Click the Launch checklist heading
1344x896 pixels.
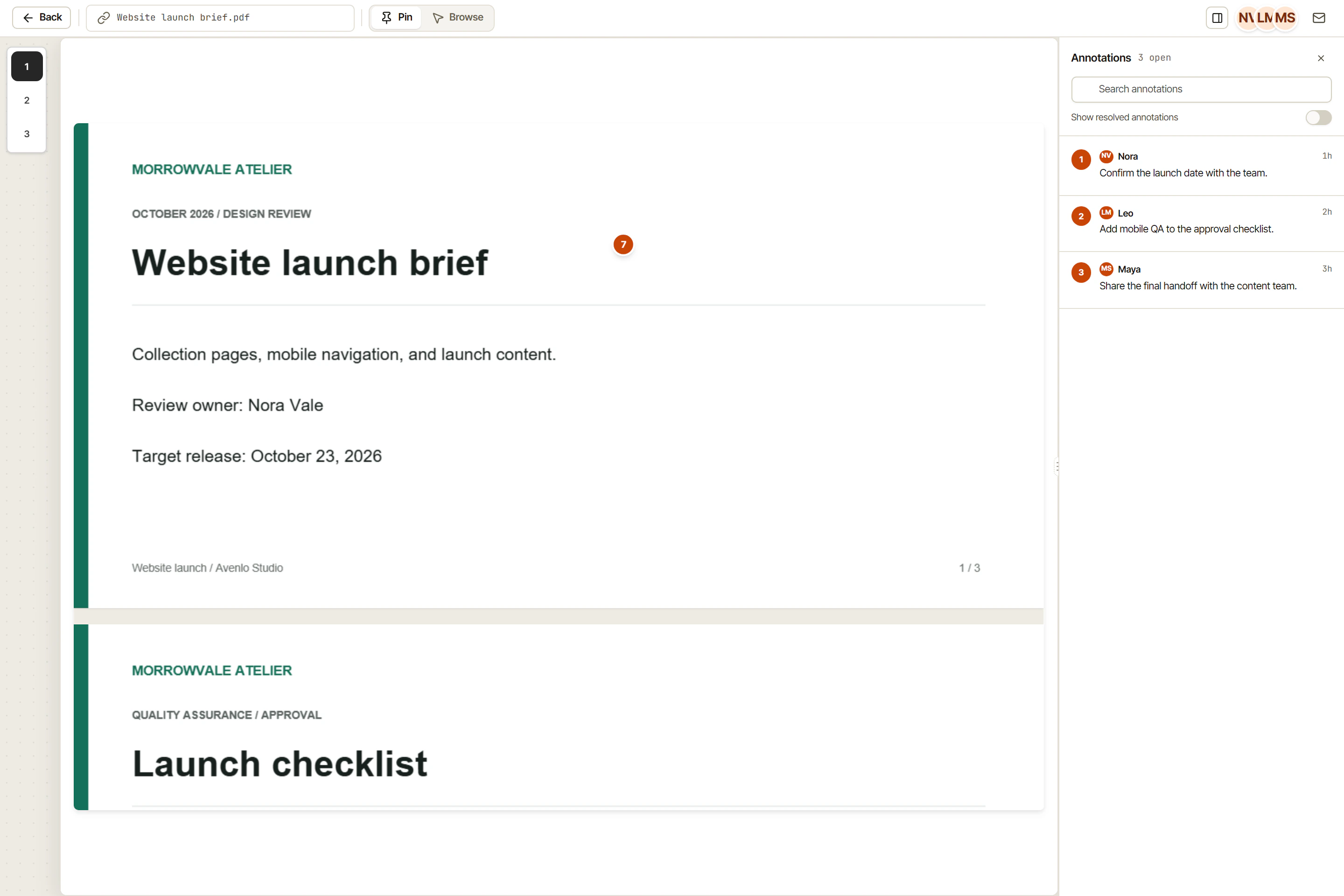click(x=280, y=763)
